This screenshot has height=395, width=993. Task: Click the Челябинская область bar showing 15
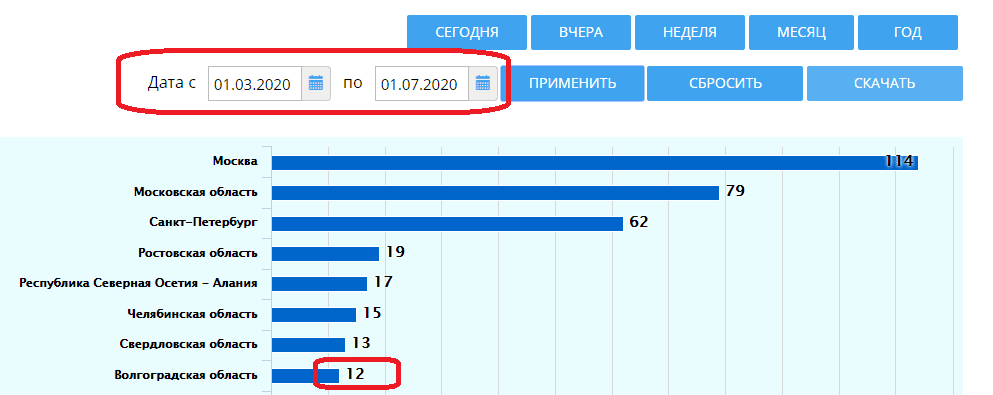pos(314,315)
